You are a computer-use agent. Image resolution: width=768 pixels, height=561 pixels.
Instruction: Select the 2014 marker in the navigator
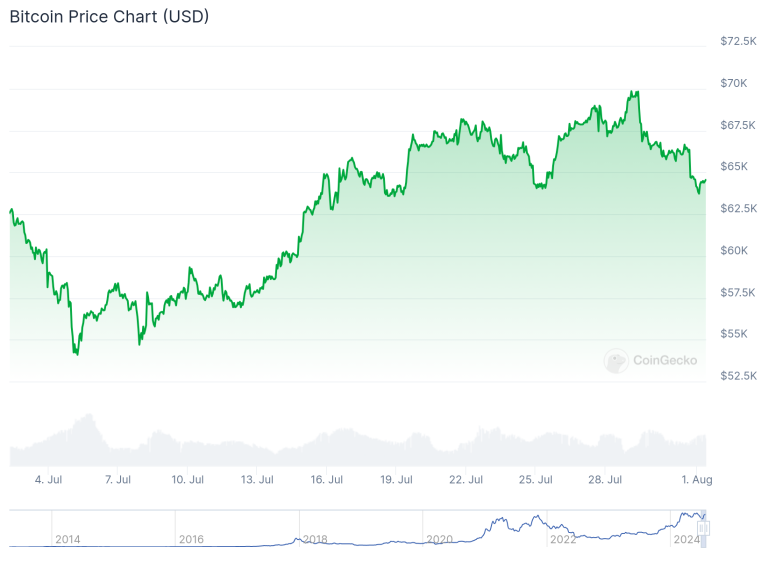click(x=68, y=539)
